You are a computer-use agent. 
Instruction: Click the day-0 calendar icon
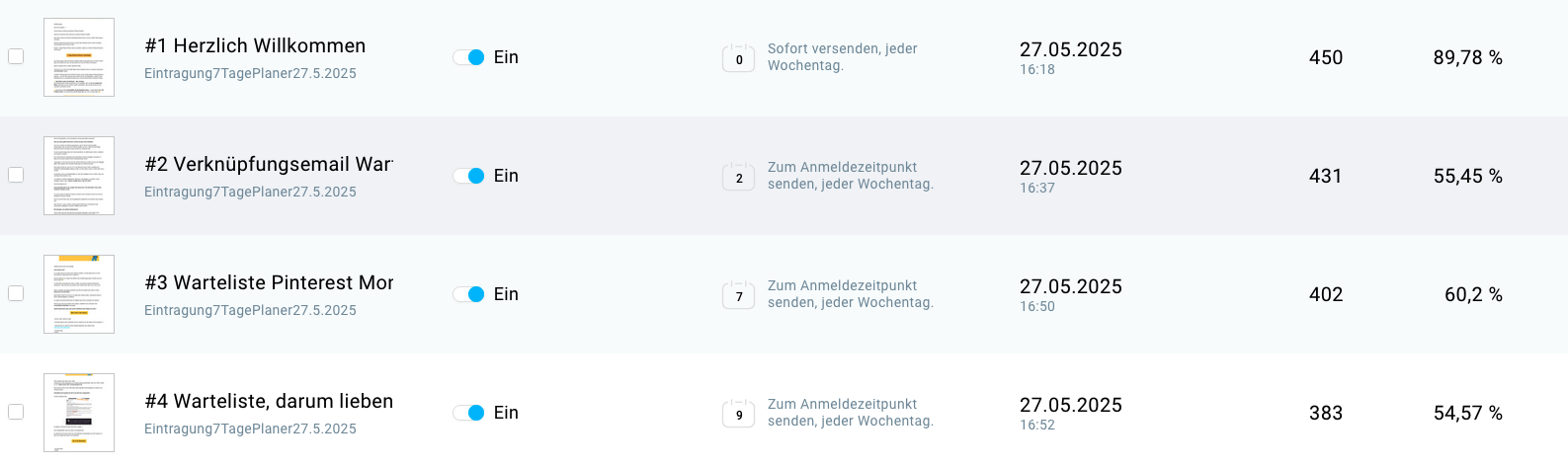tap(739, 58)
